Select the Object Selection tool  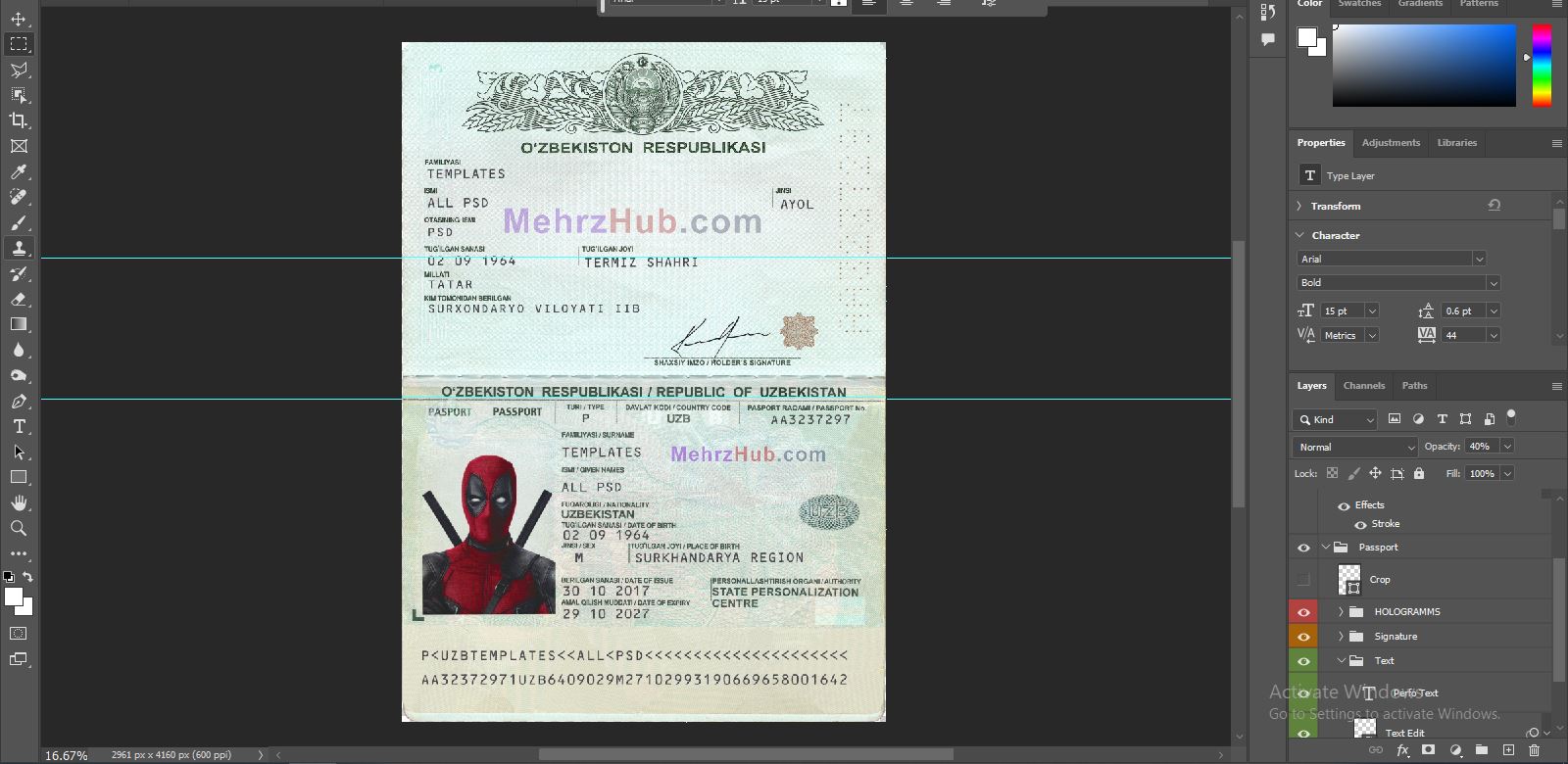(x=19, y=95)
